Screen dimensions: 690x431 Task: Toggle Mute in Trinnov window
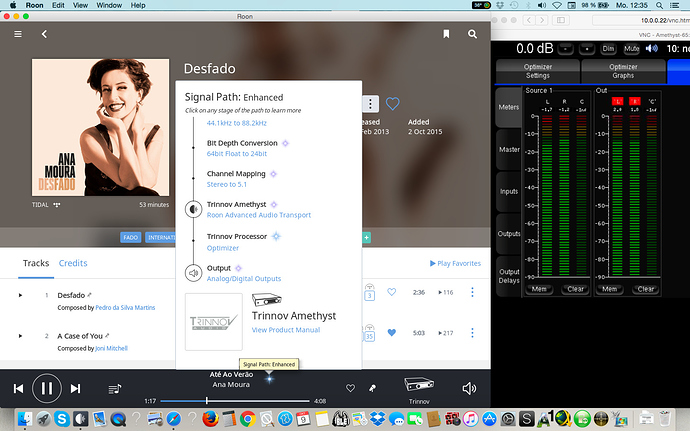[631, 49]
